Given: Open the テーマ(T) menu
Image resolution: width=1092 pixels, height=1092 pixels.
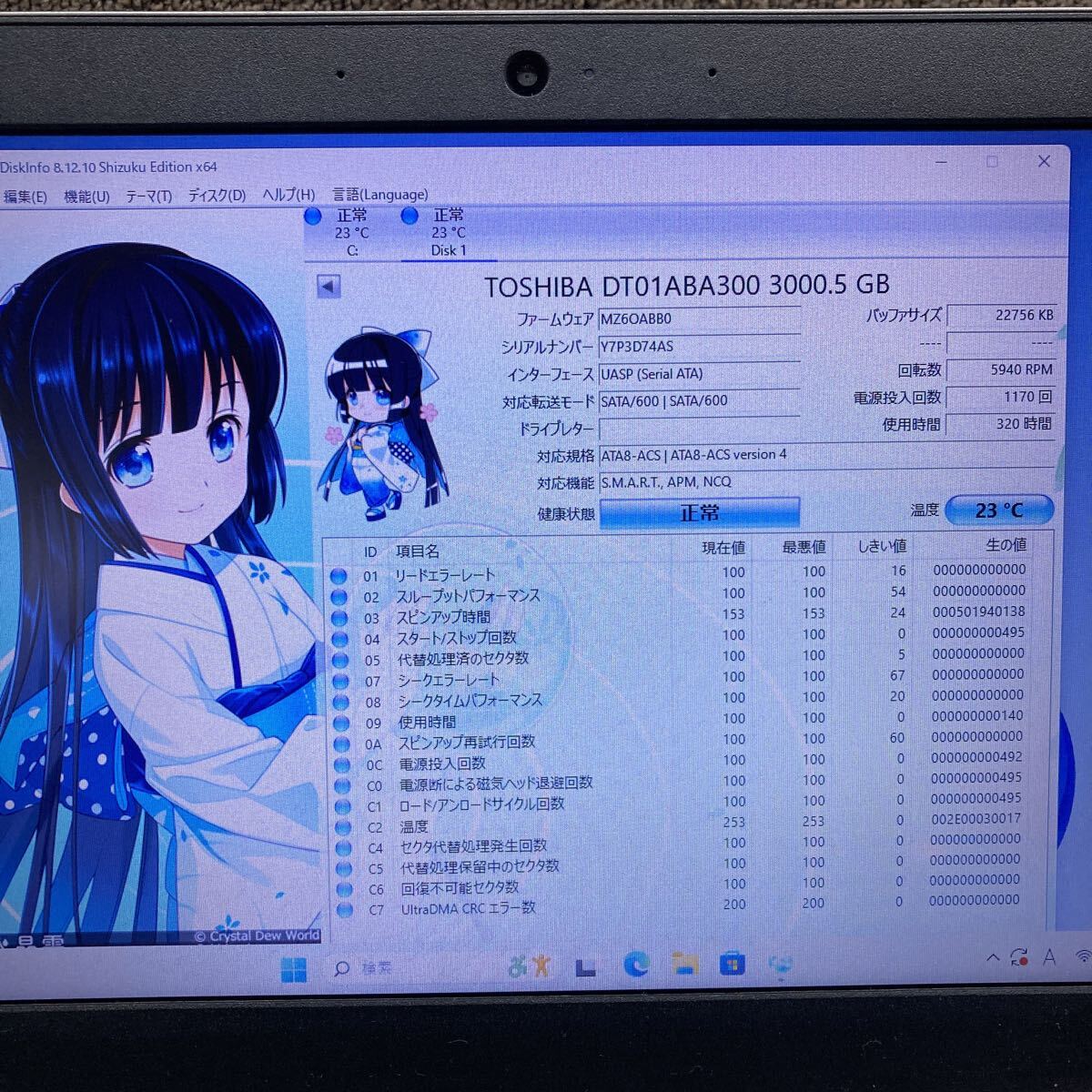Looking at the screenshot, I should [x=148, y=196].
